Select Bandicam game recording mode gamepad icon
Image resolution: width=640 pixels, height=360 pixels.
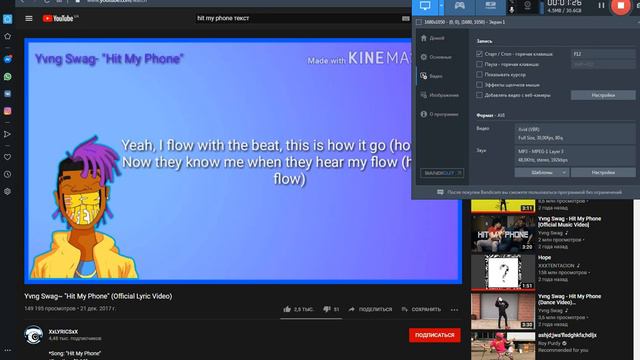coord(460,6)
